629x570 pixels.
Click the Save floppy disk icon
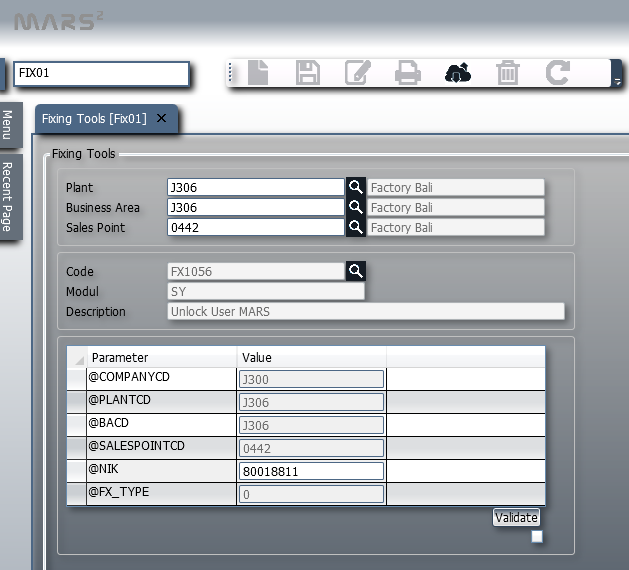click(308, 73)
